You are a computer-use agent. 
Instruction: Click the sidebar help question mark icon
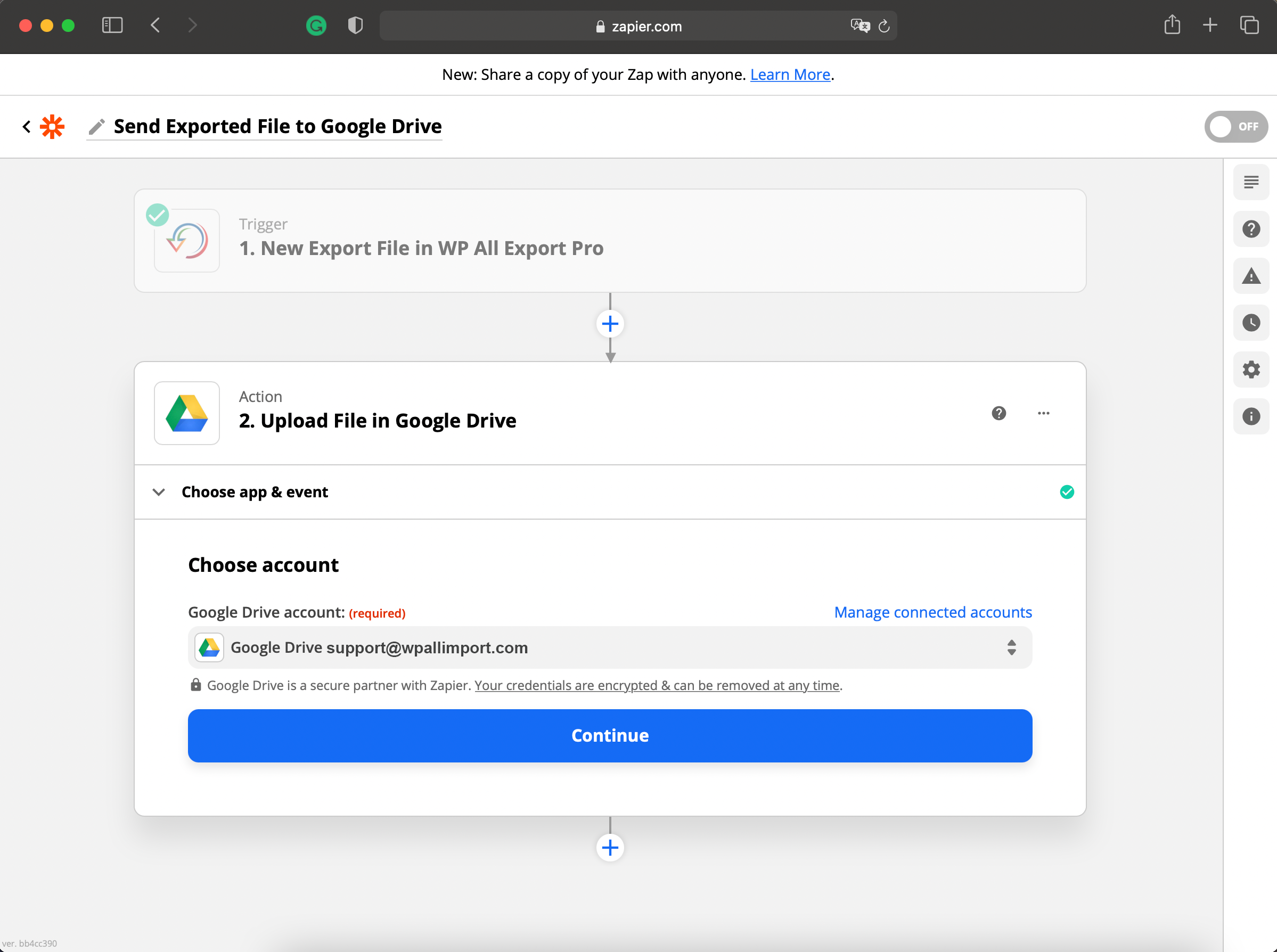1250,229
